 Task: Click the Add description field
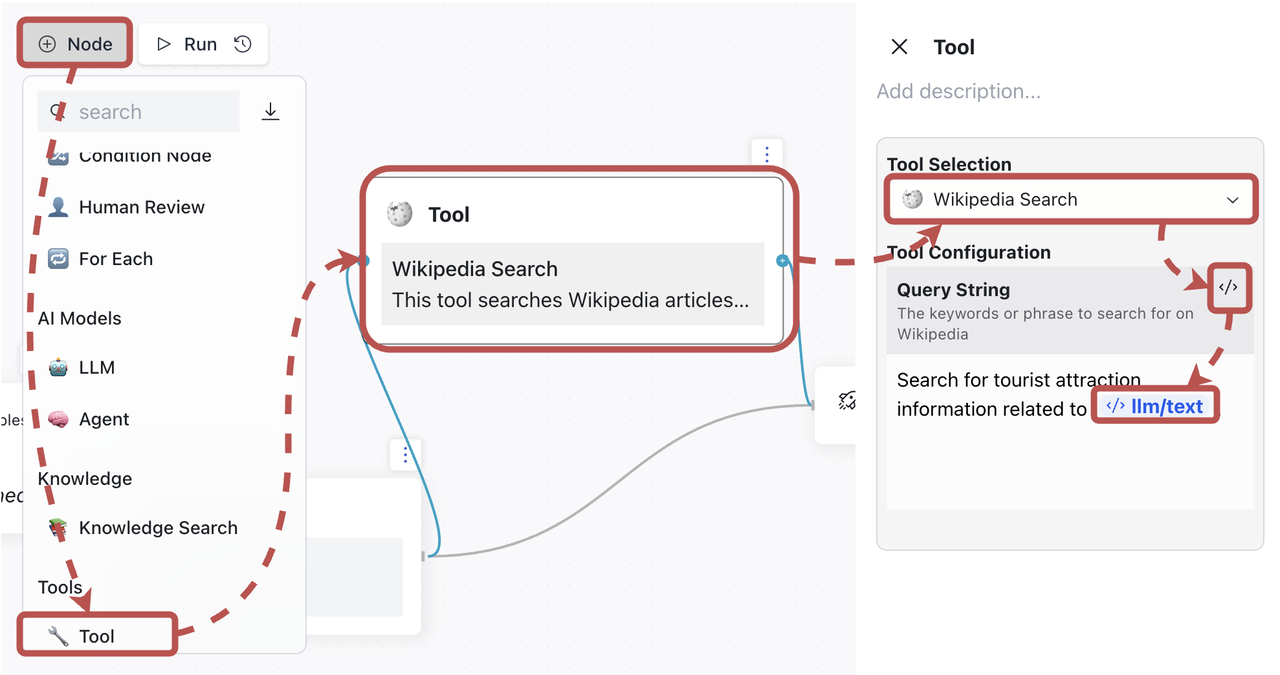[x=958, y=92]
